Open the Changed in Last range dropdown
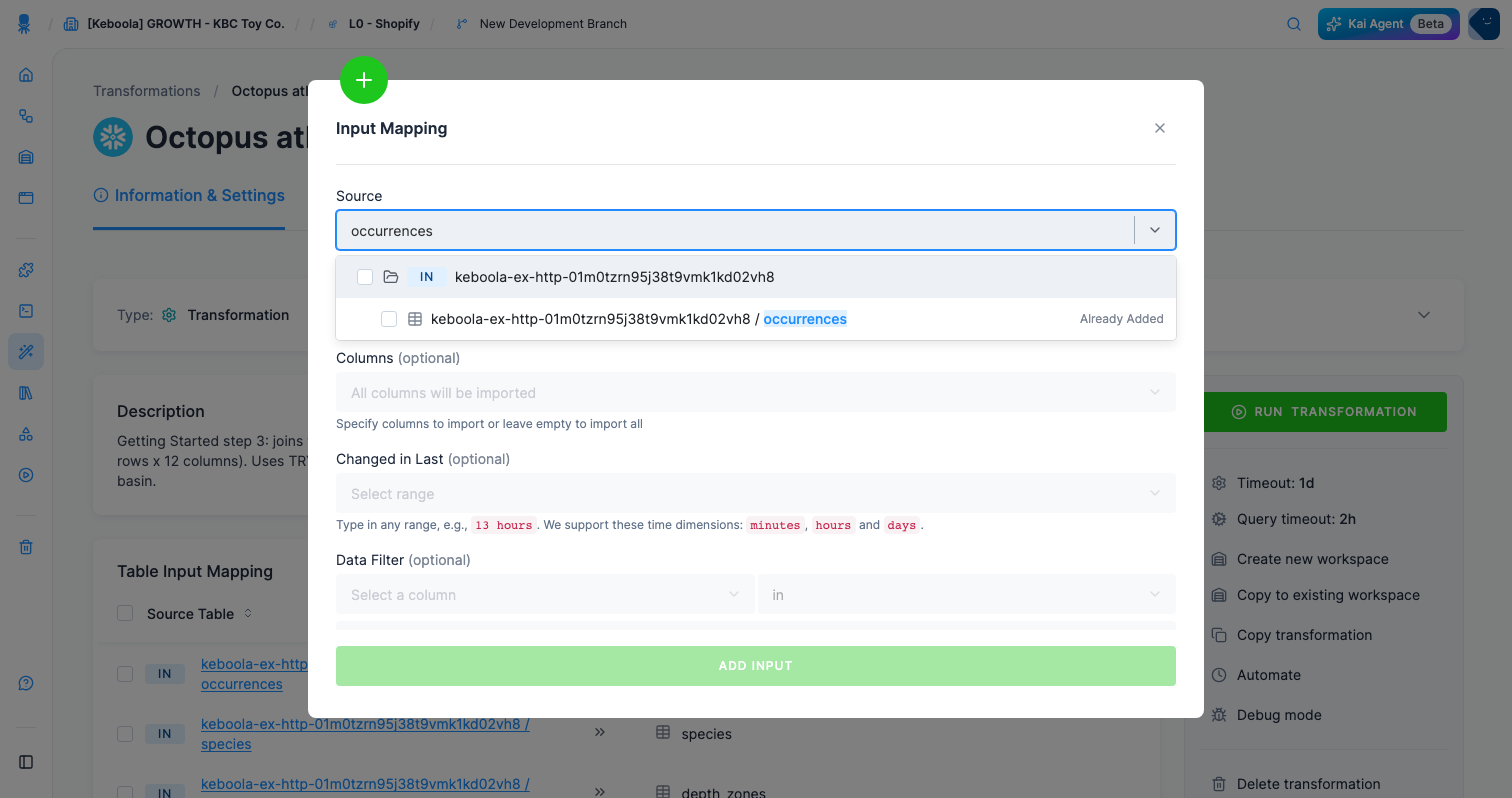 click(756, 494)
